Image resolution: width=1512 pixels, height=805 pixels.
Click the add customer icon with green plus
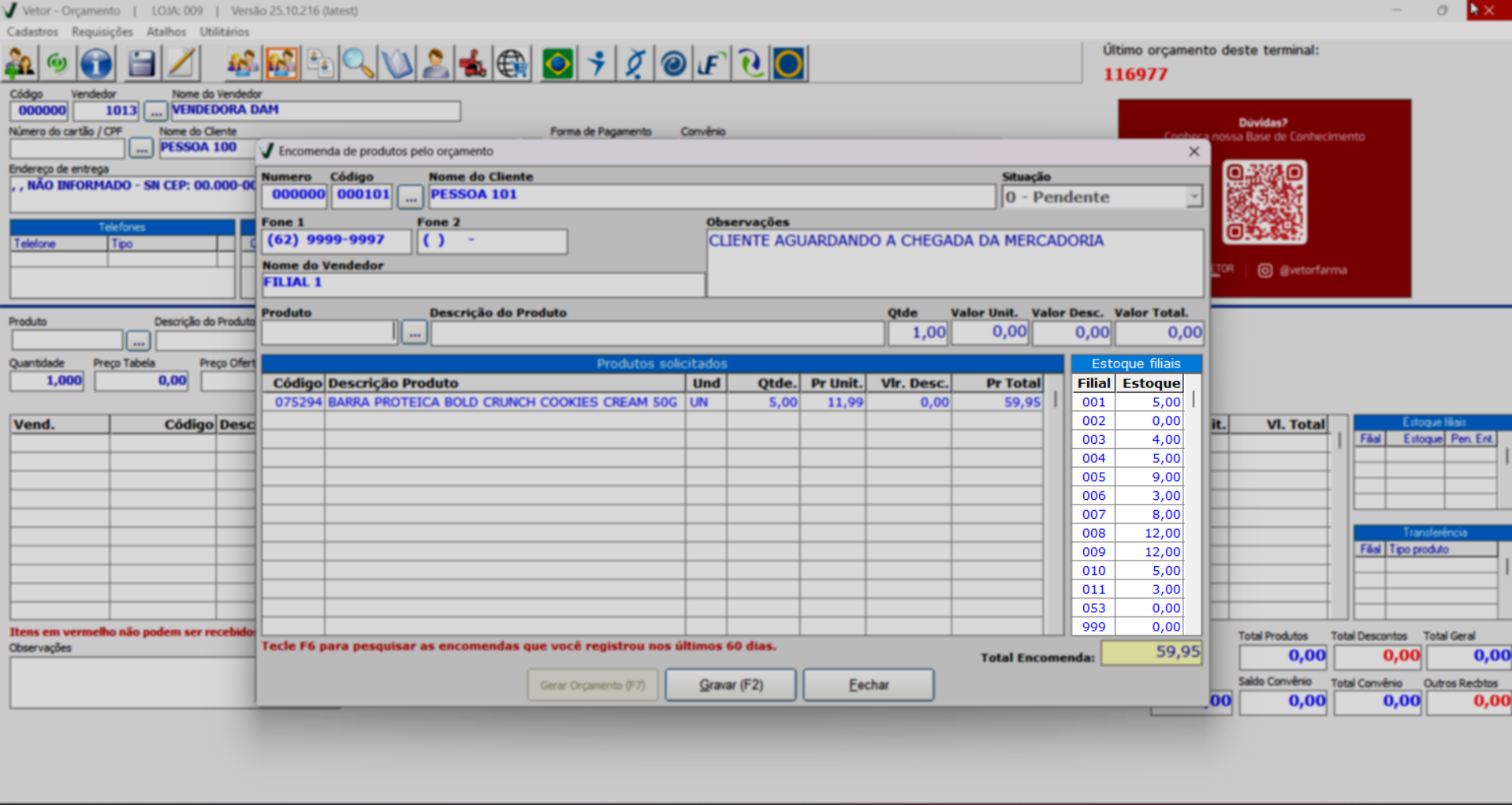click(20, 64)
